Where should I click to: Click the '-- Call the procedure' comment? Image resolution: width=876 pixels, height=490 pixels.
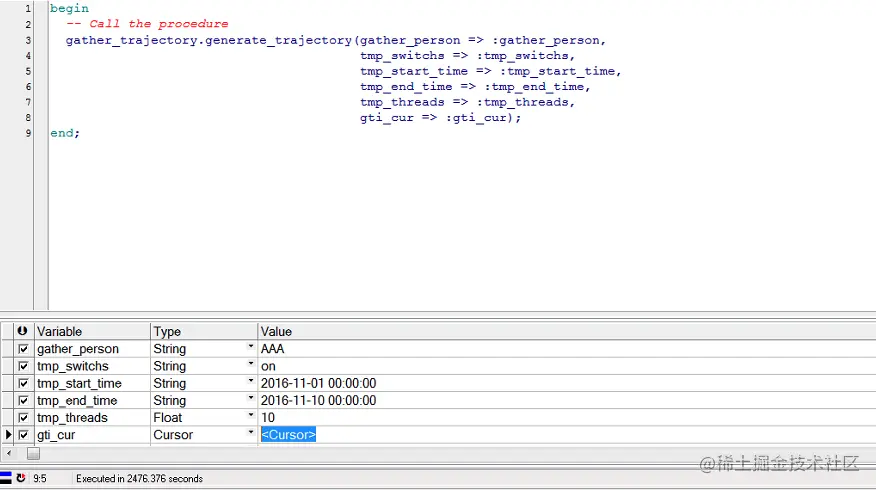tap(147, 24)
